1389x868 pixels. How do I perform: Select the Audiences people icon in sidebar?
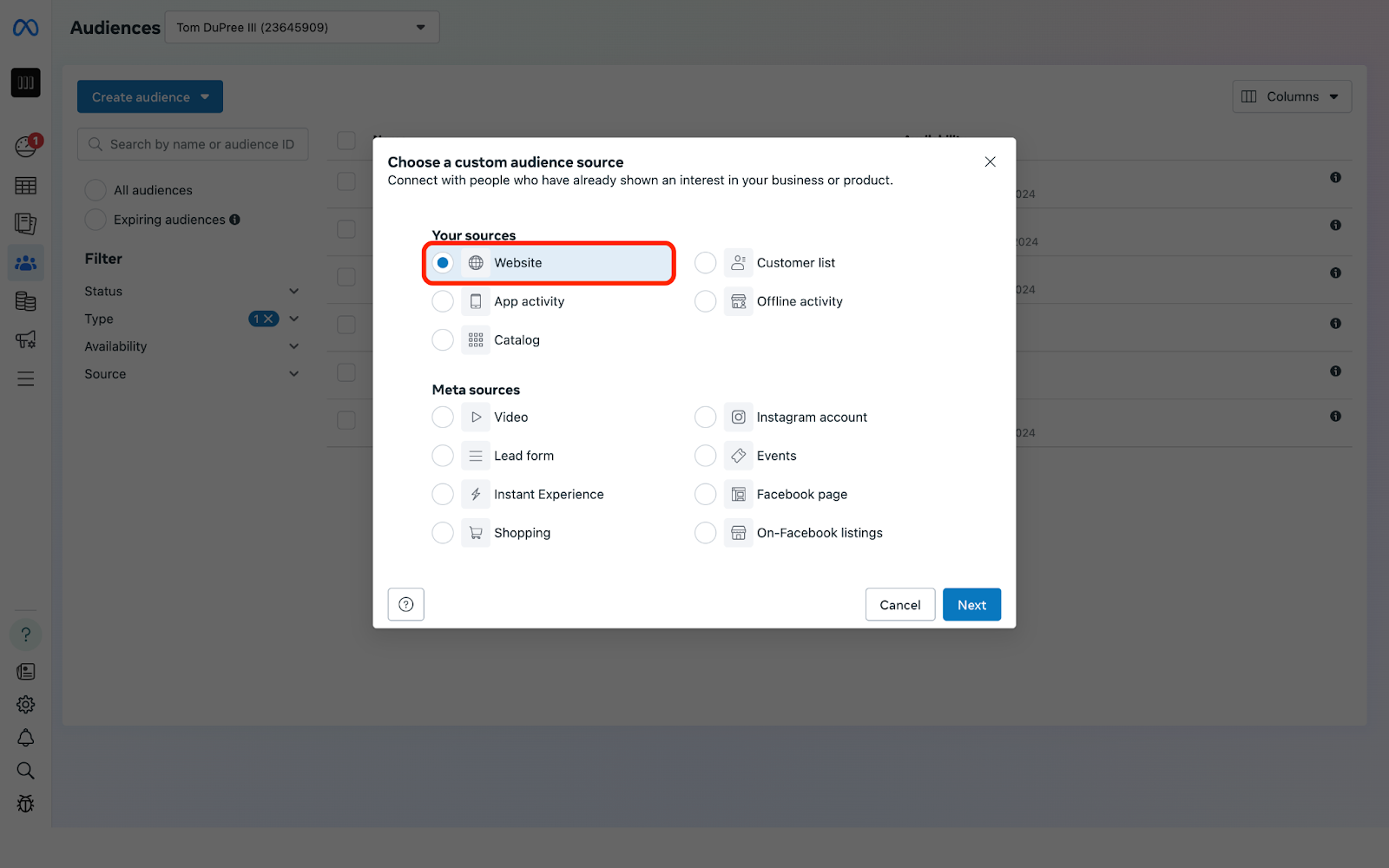coord(25,262)
